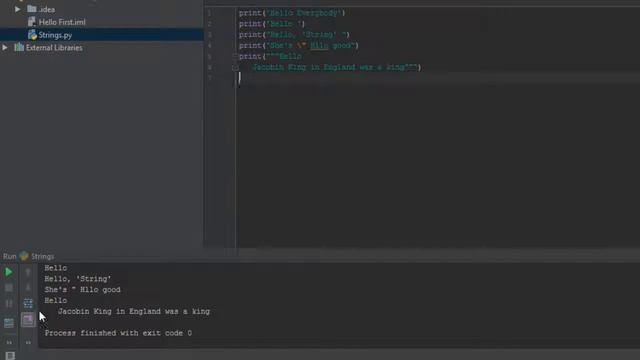Open the right column's more-actions chevrons in Run toolbar
The width and height of the screenshot is (640, 360).
click(28, 342)
